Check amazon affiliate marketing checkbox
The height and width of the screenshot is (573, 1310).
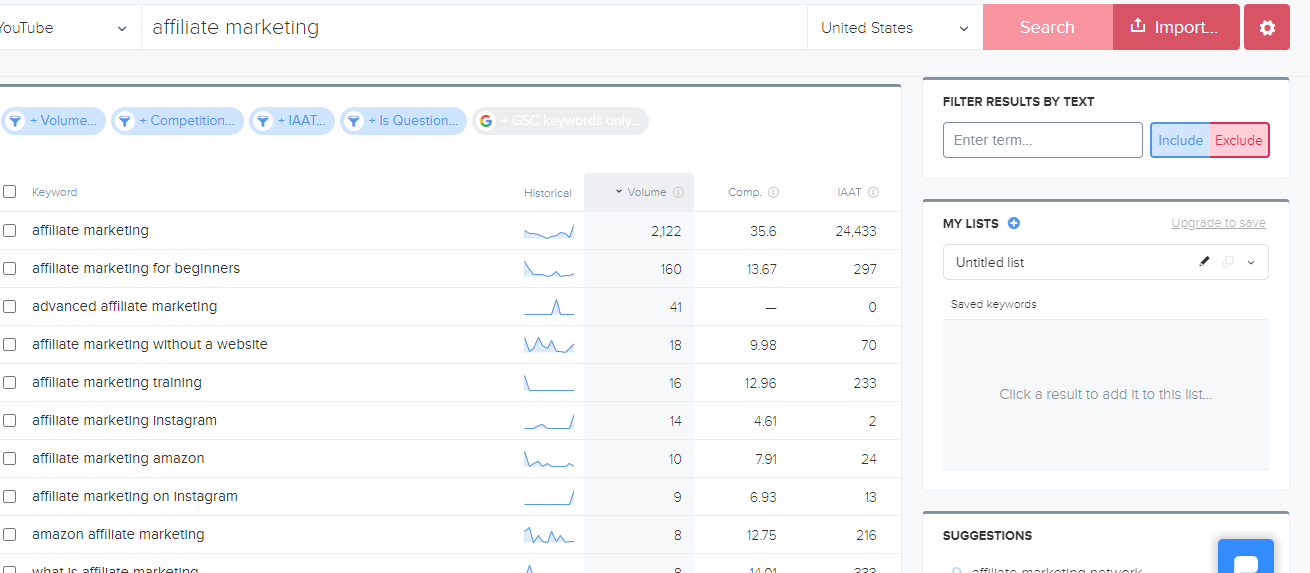10,534
